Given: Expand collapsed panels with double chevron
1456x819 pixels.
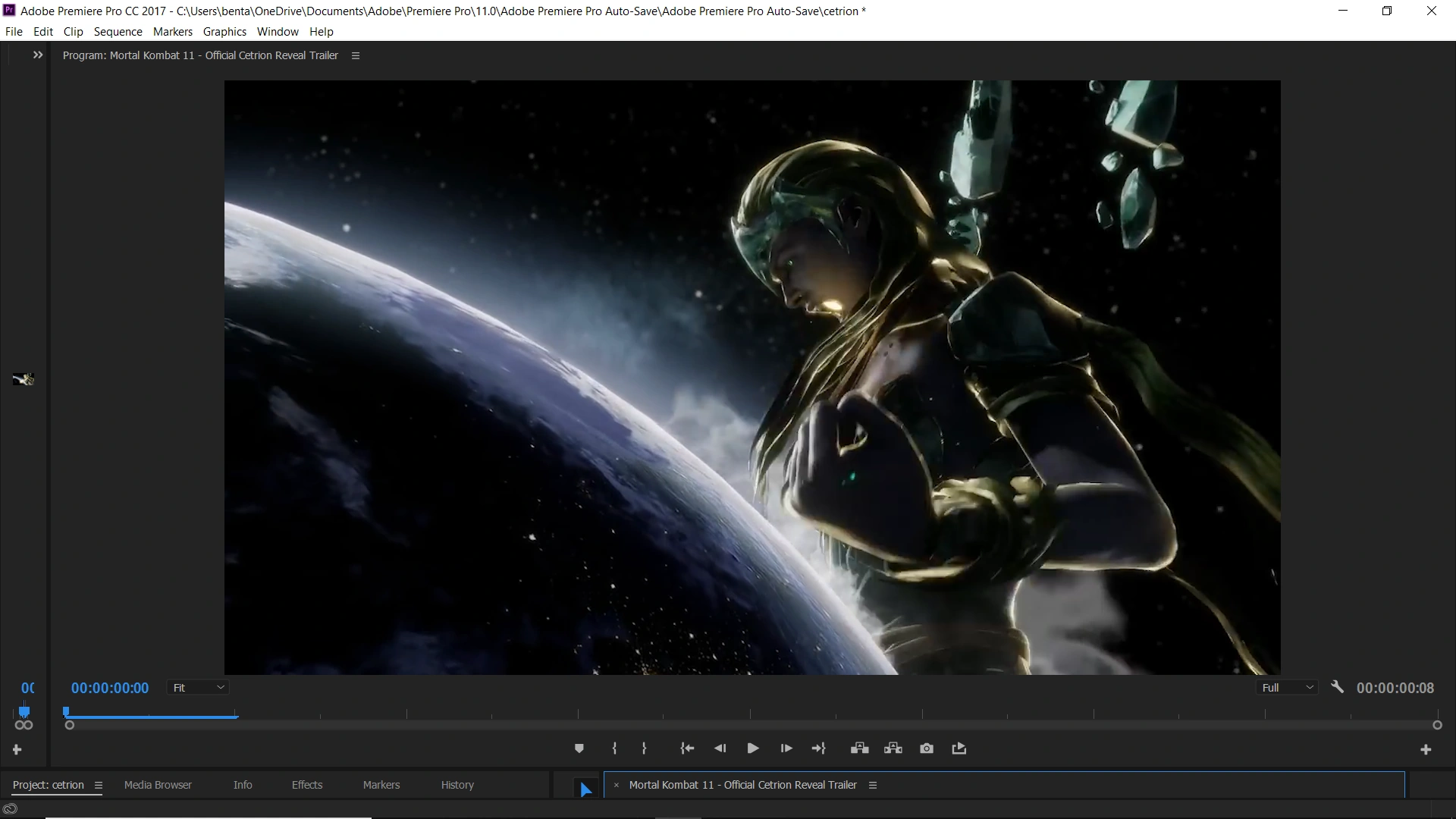Looking at the screenshot, I should [x=38, y=55].
